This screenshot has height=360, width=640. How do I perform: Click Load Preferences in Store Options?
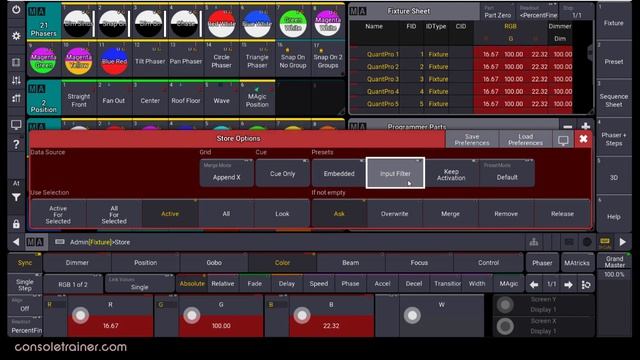[526, 140]
